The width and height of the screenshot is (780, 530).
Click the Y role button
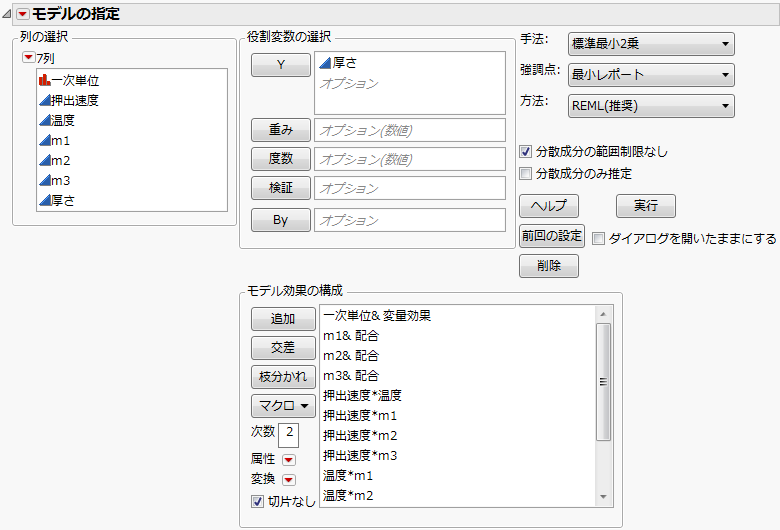tap(281, 65)
